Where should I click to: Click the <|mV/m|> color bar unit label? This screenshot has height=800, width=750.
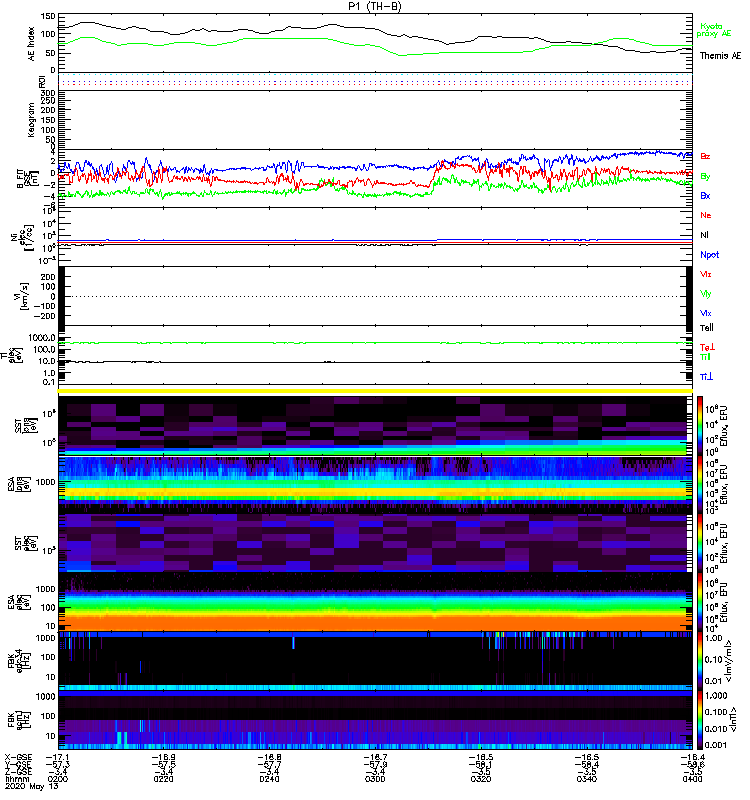pos(730,661)
